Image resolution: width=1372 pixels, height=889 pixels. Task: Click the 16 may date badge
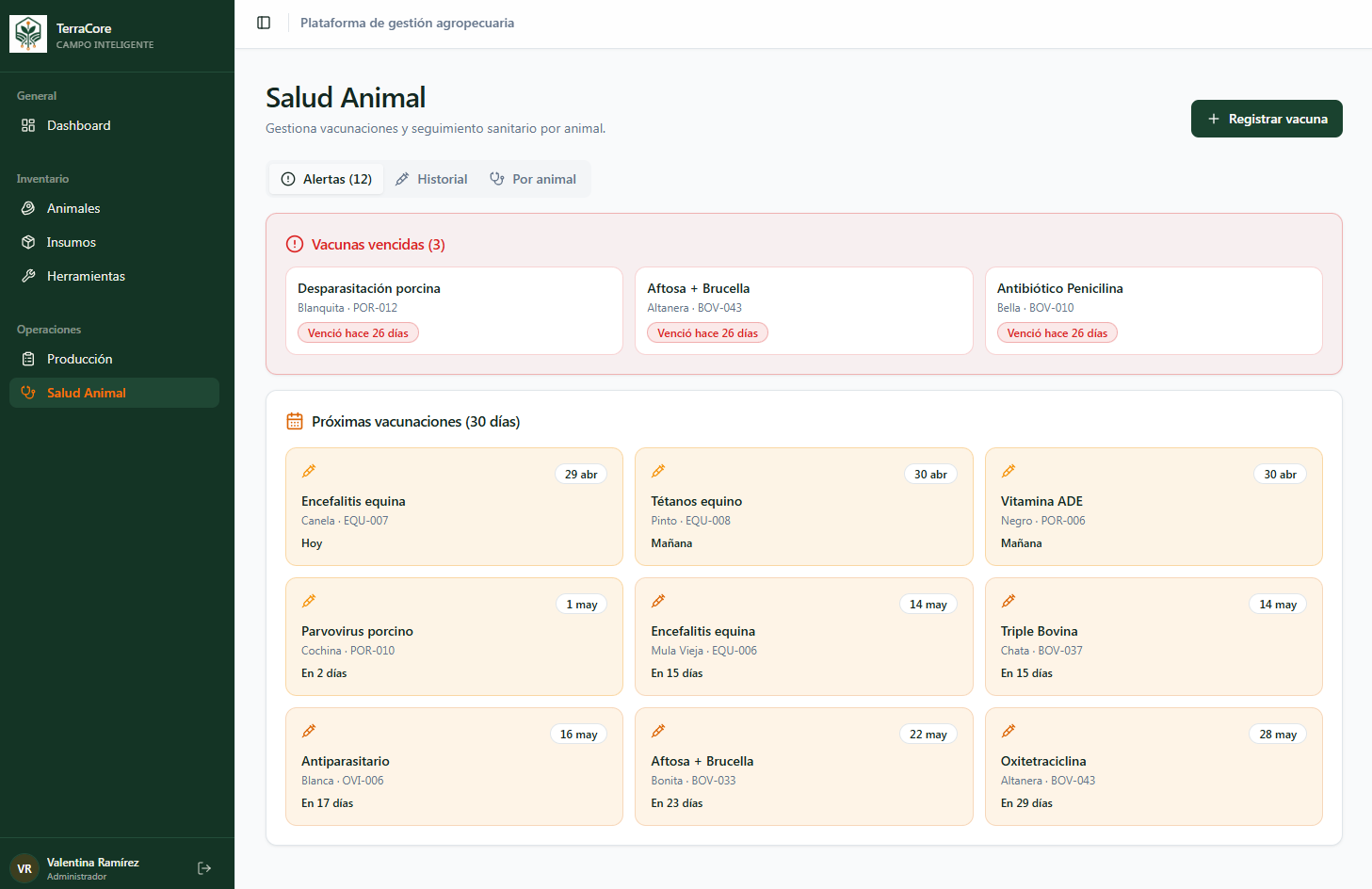(x=578, y=734)
